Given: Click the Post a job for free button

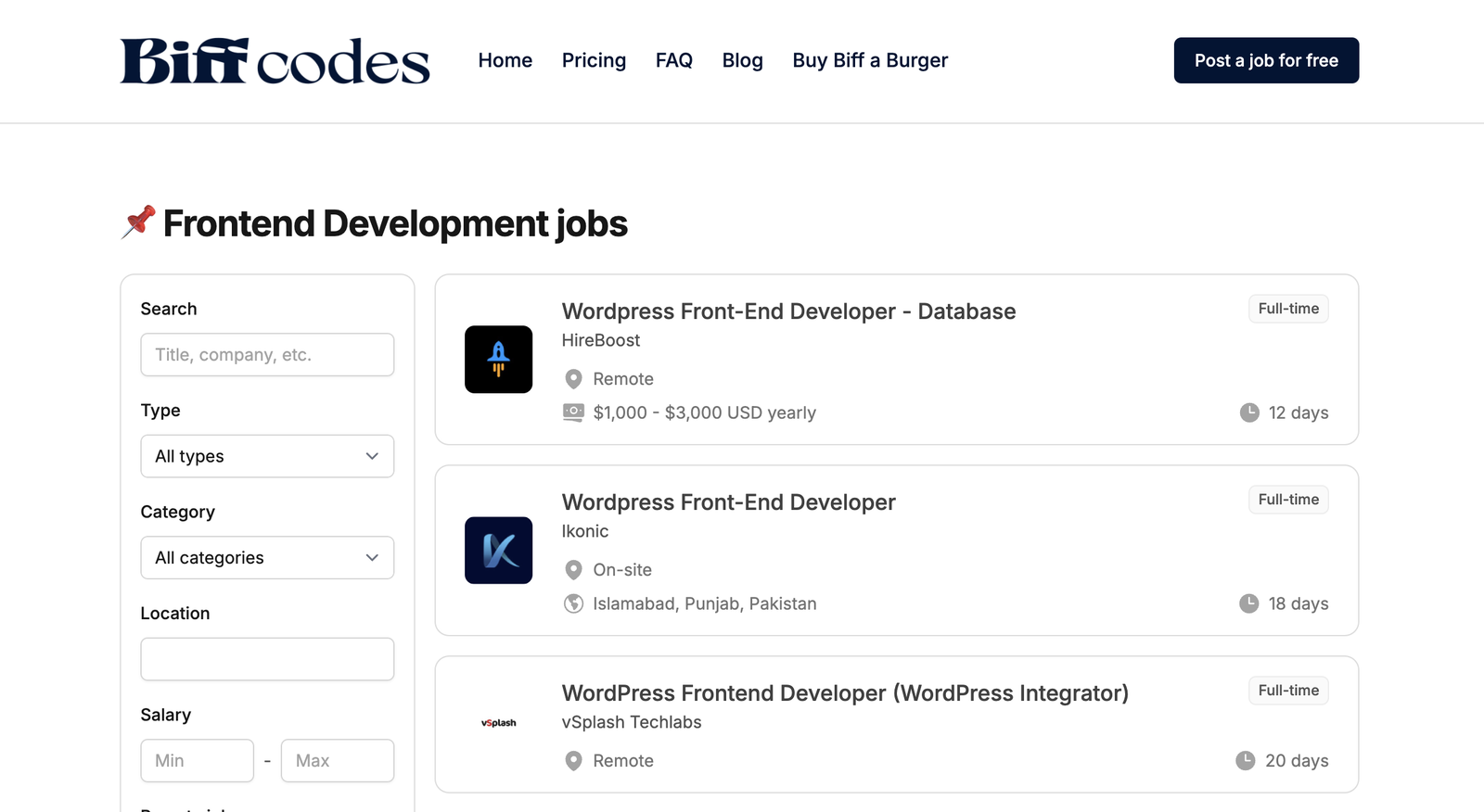Looking at the screenshot, I should coord(1266,60).
